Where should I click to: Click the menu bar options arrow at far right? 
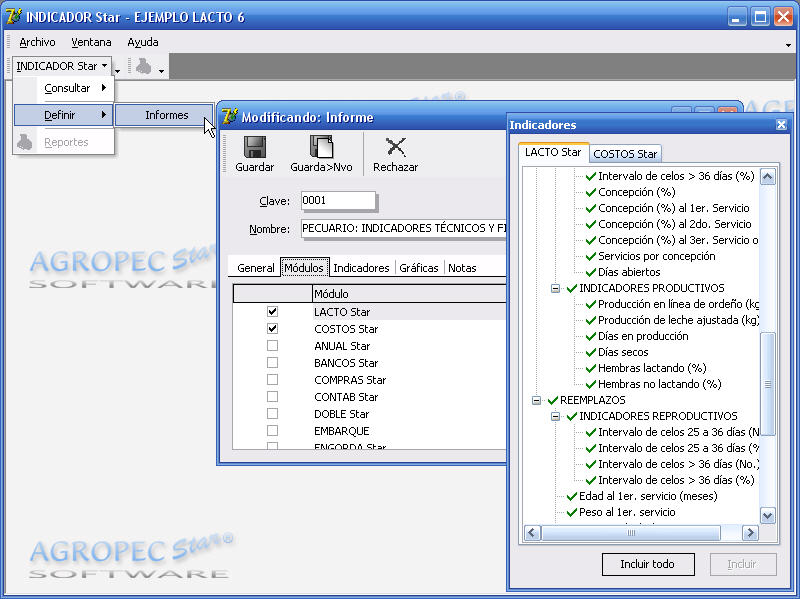pyautogui.click(x=788, y=45)
